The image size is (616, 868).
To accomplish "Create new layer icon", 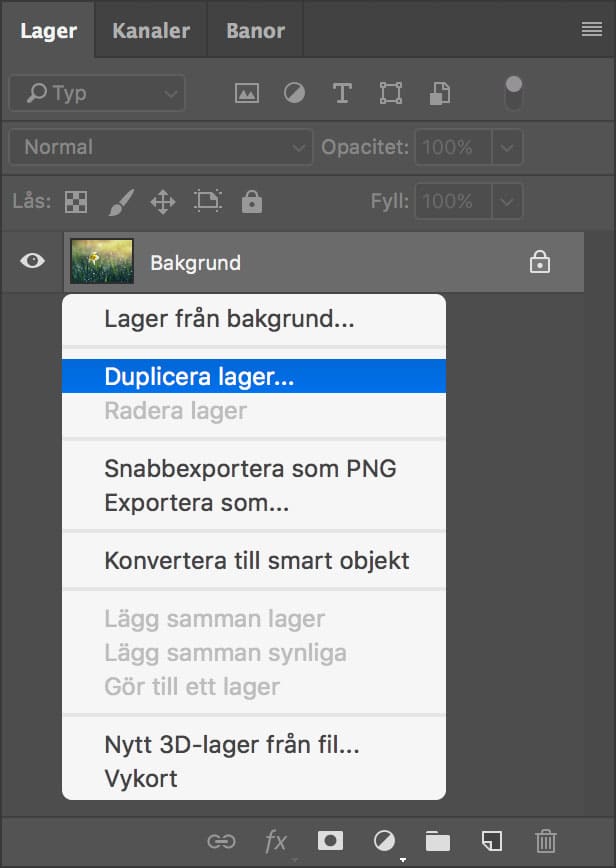I will click(491, 841).
